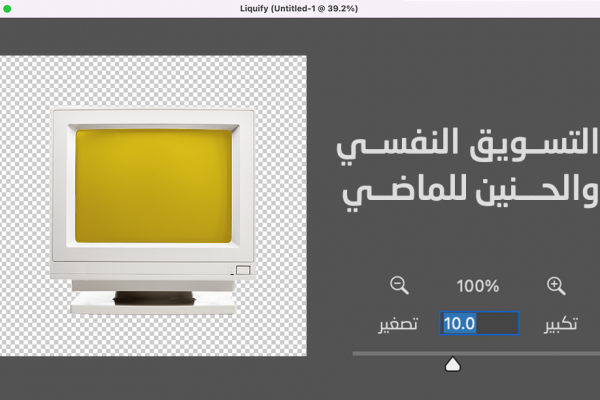
Task: Click the white slider thumb handle
Action: coord(453,365)
